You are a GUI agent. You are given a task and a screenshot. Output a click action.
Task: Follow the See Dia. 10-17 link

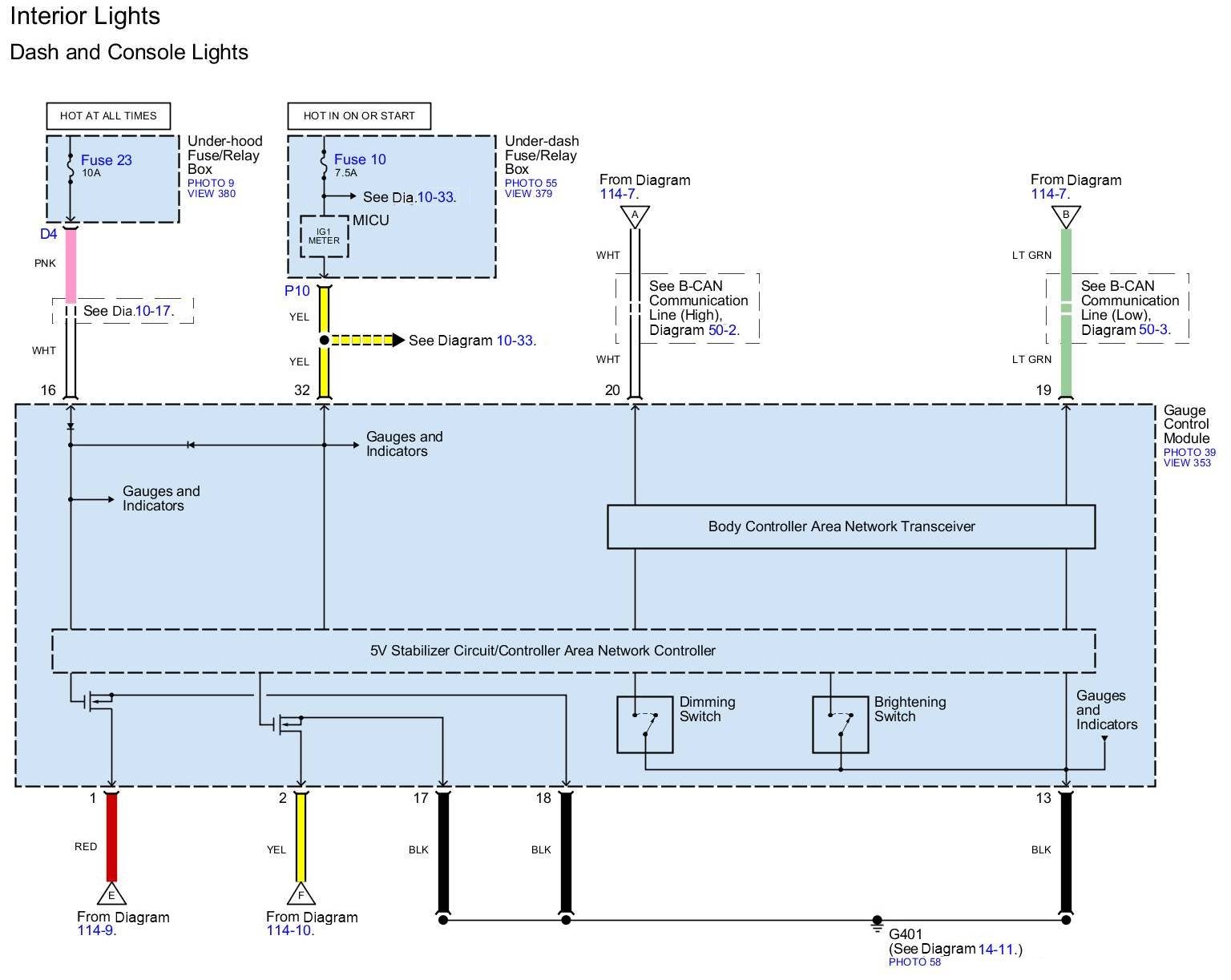click(153, 311)
